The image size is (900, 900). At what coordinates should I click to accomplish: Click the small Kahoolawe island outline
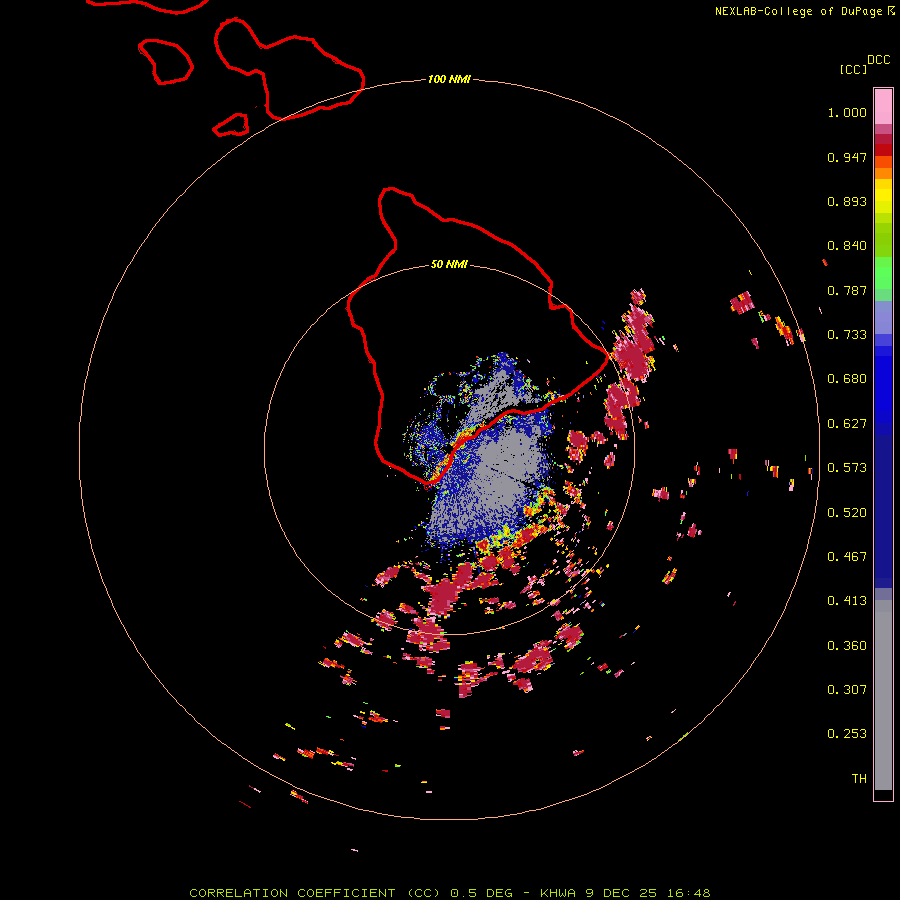click(x=231, y=125)
